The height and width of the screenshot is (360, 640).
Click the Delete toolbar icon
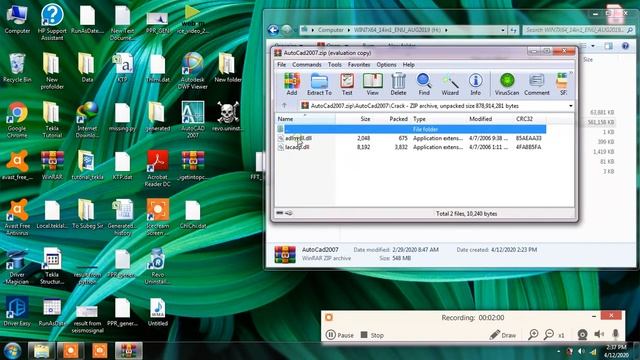398,84
